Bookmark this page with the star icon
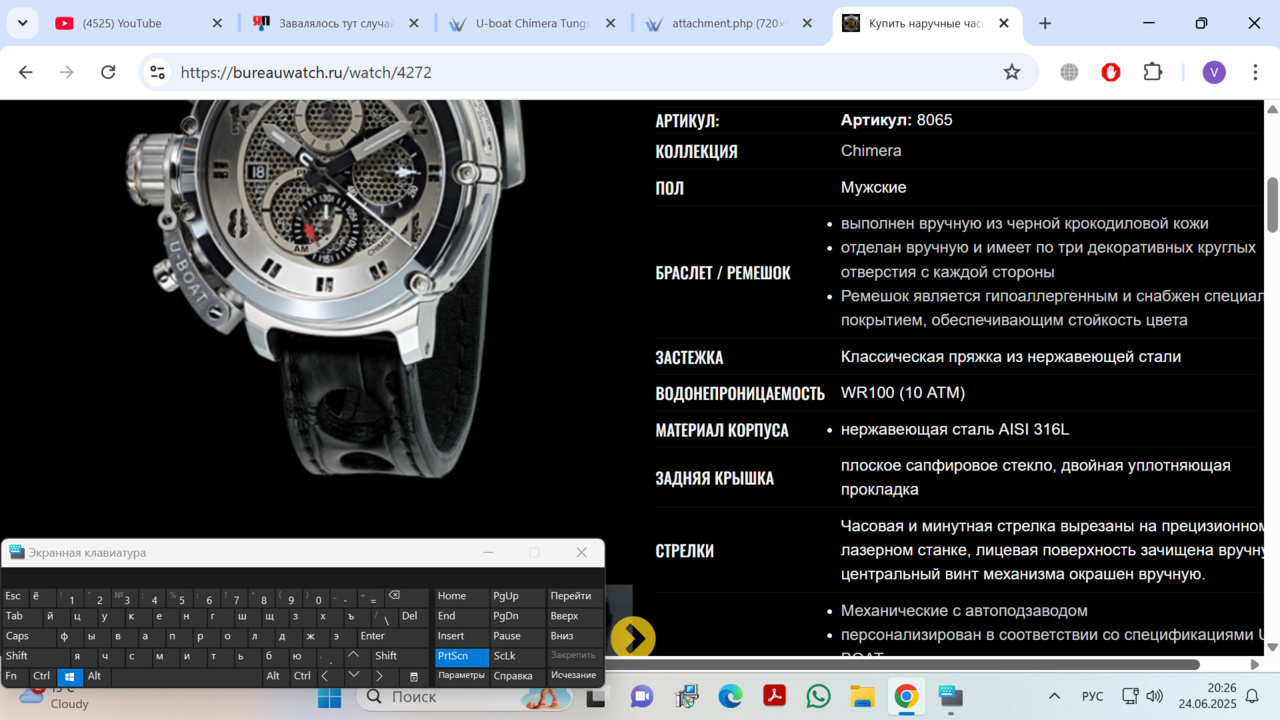1280x720 pixels. pos(1012,72)
